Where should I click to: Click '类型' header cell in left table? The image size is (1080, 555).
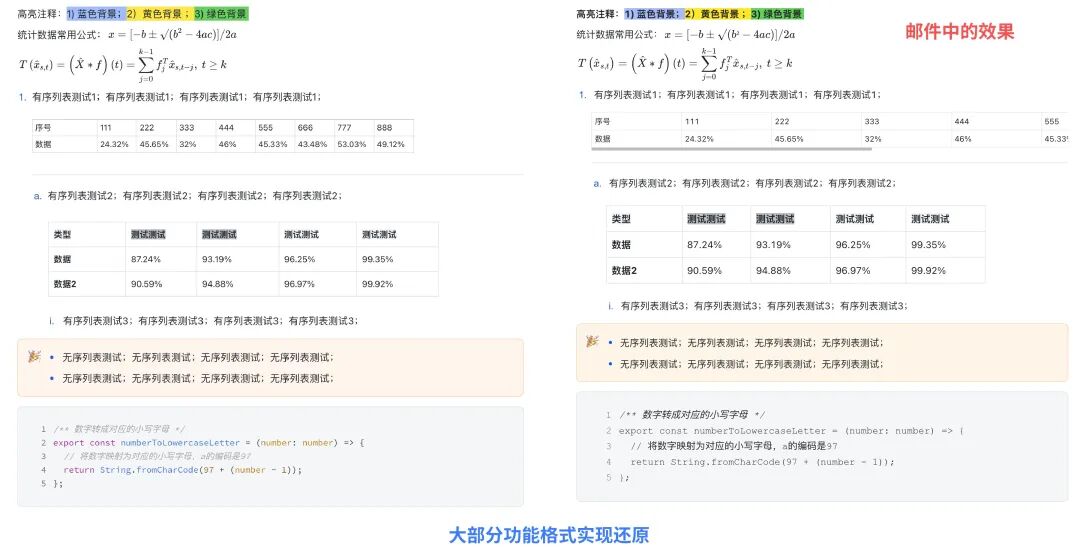point(87,234)
